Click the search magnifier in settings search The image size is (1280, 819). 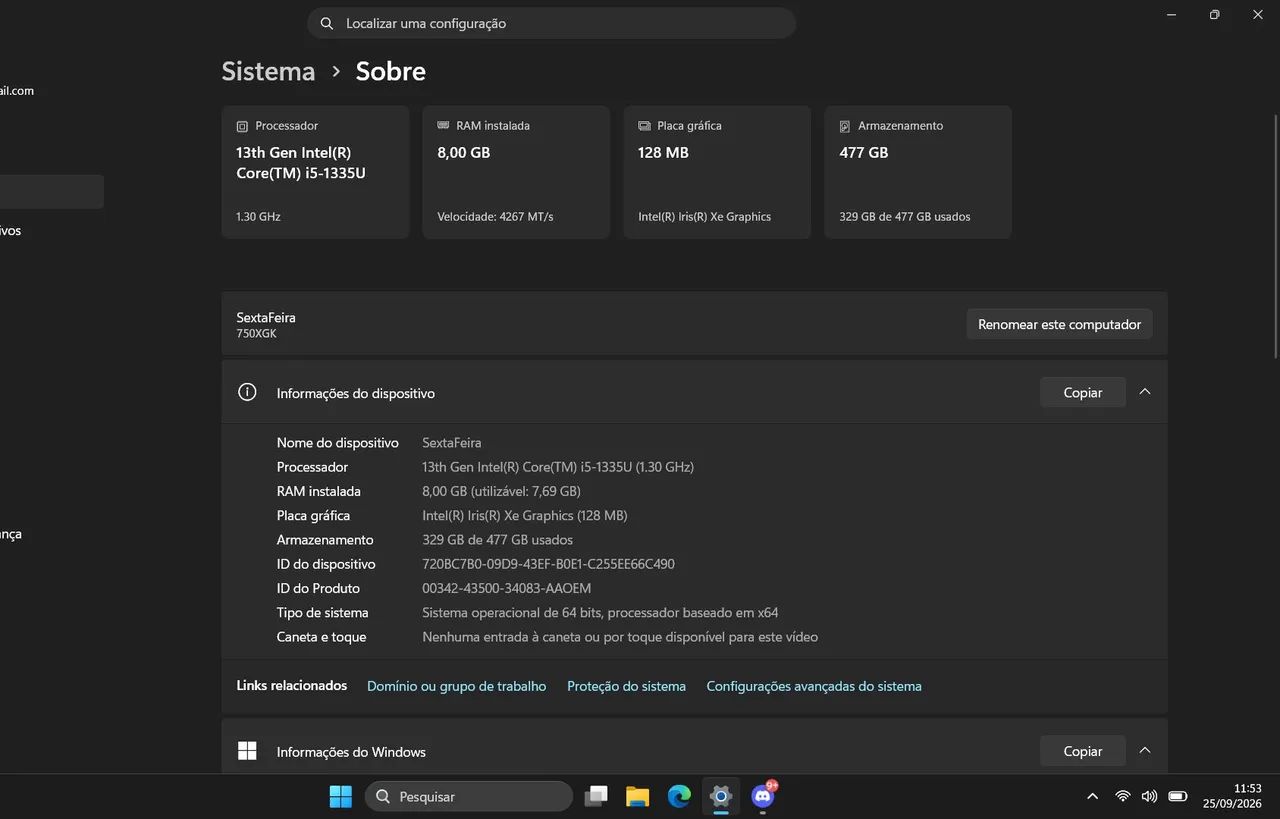pyautogui.click(x=327, y=23)
